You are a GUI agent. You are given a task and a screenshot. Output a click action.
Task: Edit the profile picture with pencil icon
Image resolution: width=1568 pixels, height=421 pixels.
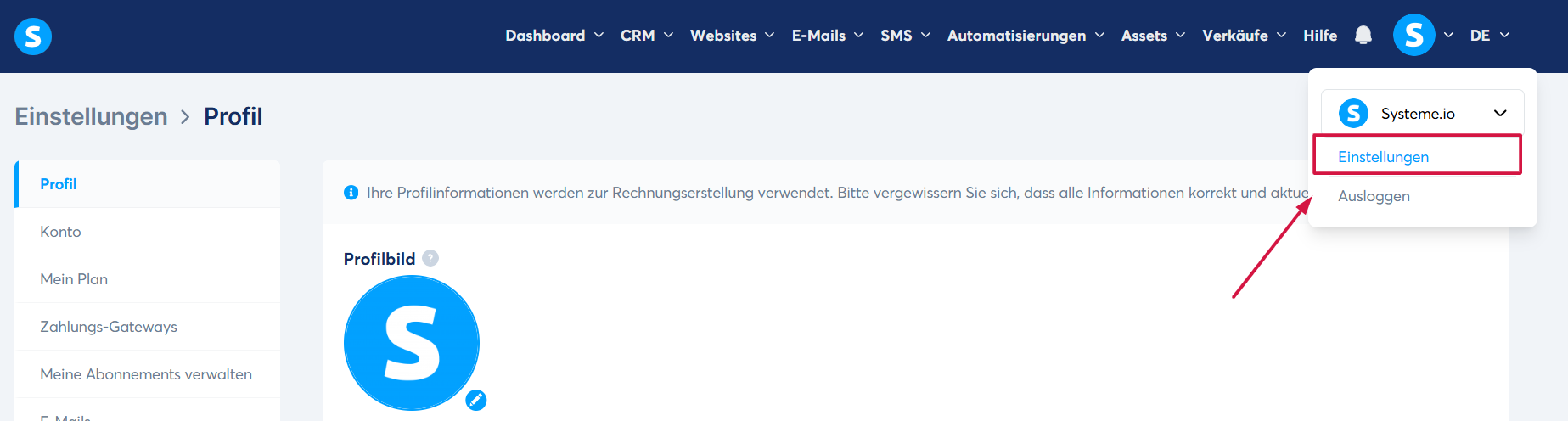pyautogui.click(x=476, y=400)
